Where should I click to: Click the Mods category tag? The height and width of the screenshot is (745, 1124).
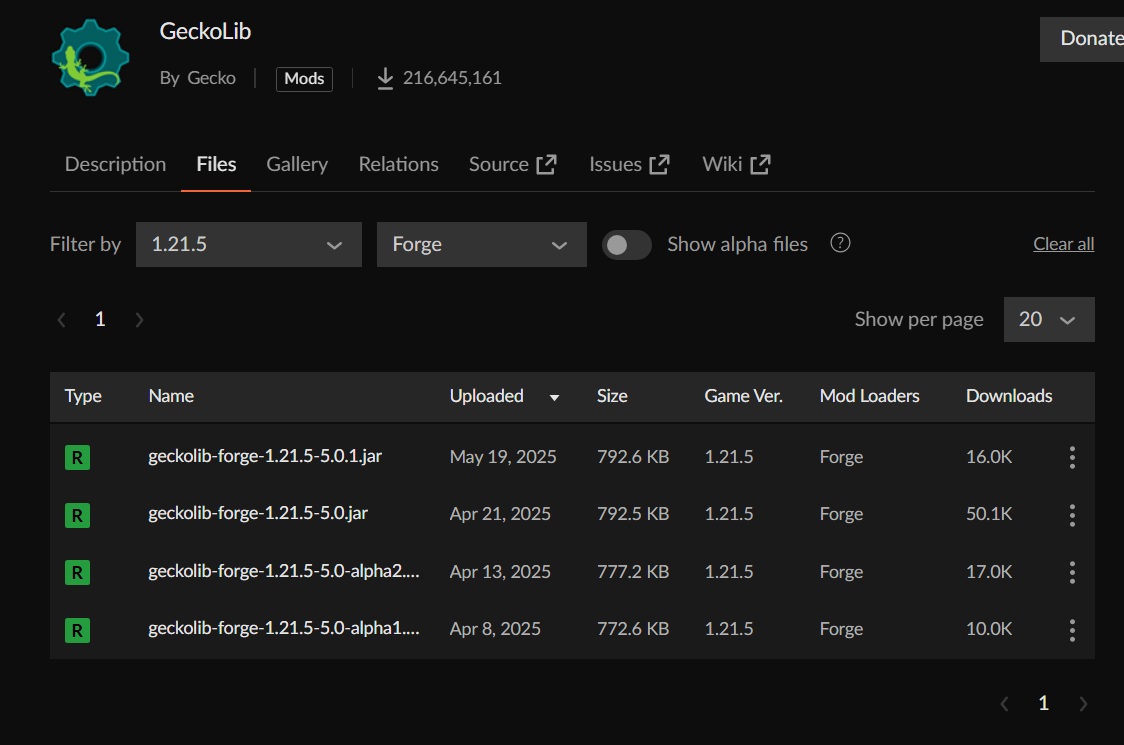pos(304,79)
